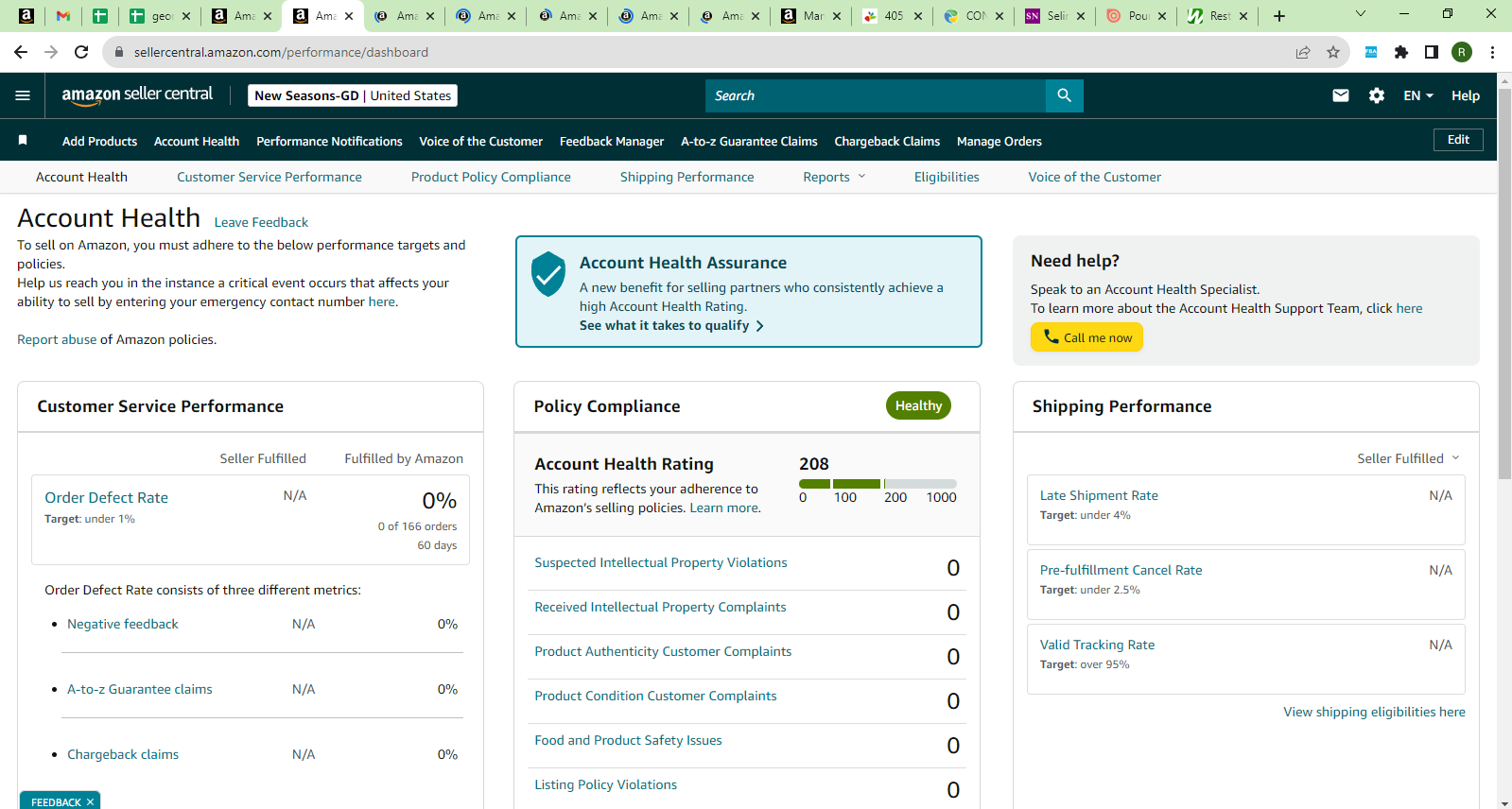Open the messages envelope icon
Screen dimensions: 1512x809
pyautogui.click(x=1341, y=95)
